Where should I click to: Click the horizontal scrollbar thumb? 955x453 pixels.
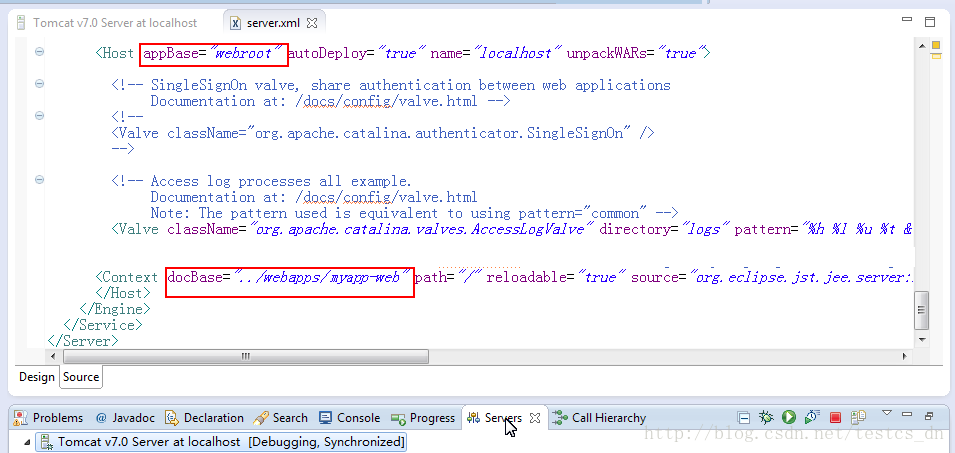(246, 356)
